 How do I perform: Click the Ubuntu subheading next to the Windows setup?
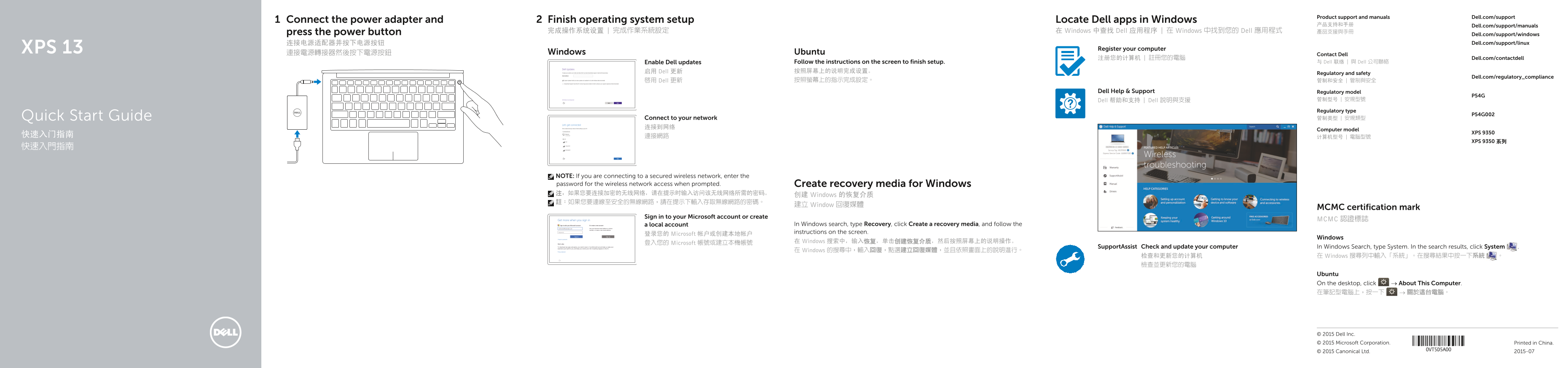pos(809,52)
